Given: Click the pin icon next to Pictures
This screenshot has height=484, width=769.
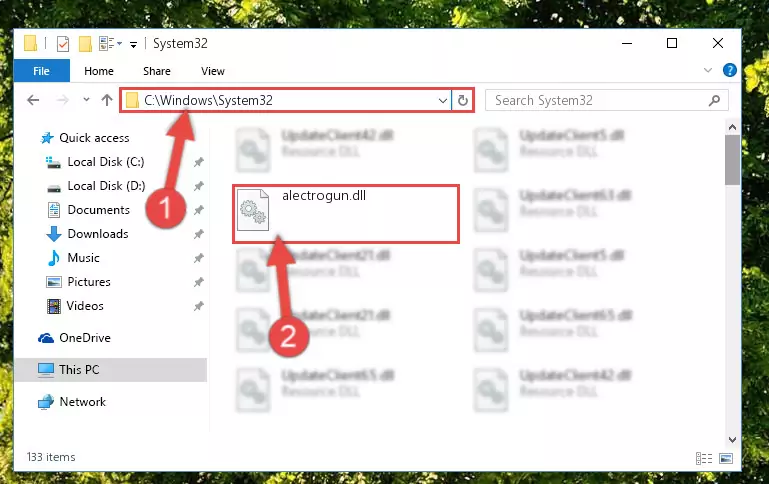Looking at the screenshot, I should (x=199, y=282).
